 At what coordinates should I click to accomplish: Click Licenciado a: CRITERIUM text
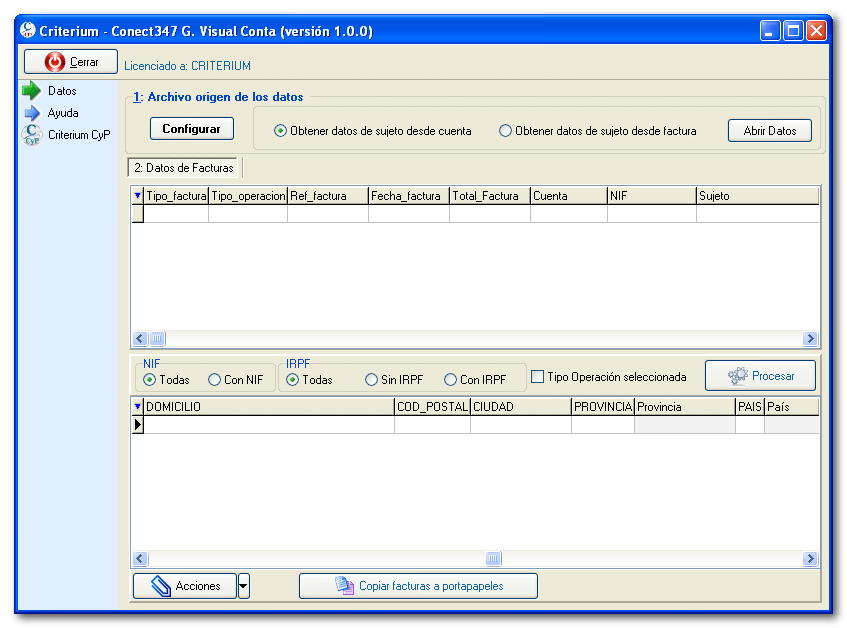click(x=187, y=66)
